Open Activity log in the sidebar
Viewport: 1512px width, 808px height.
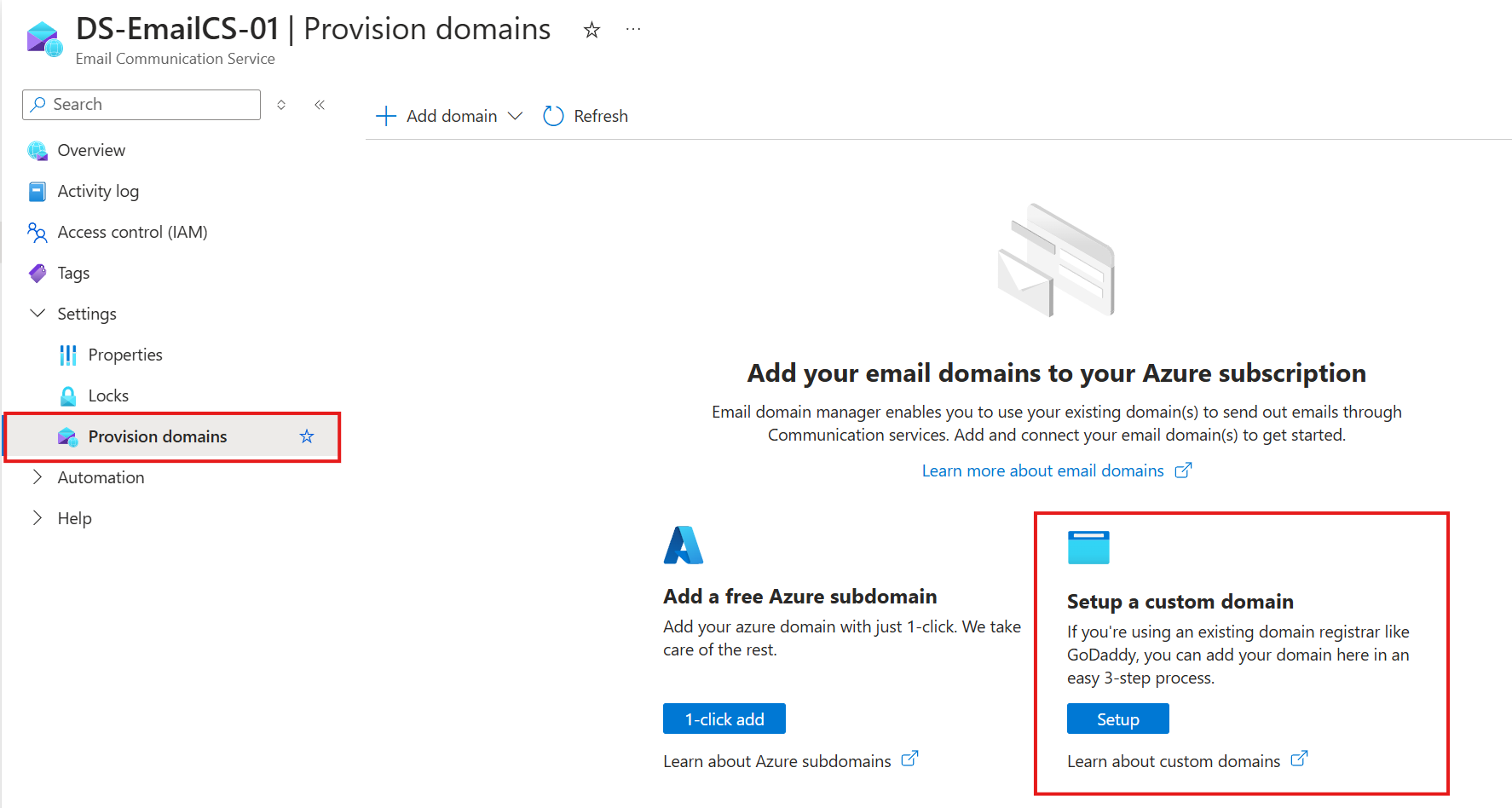[x=97, y=191]
